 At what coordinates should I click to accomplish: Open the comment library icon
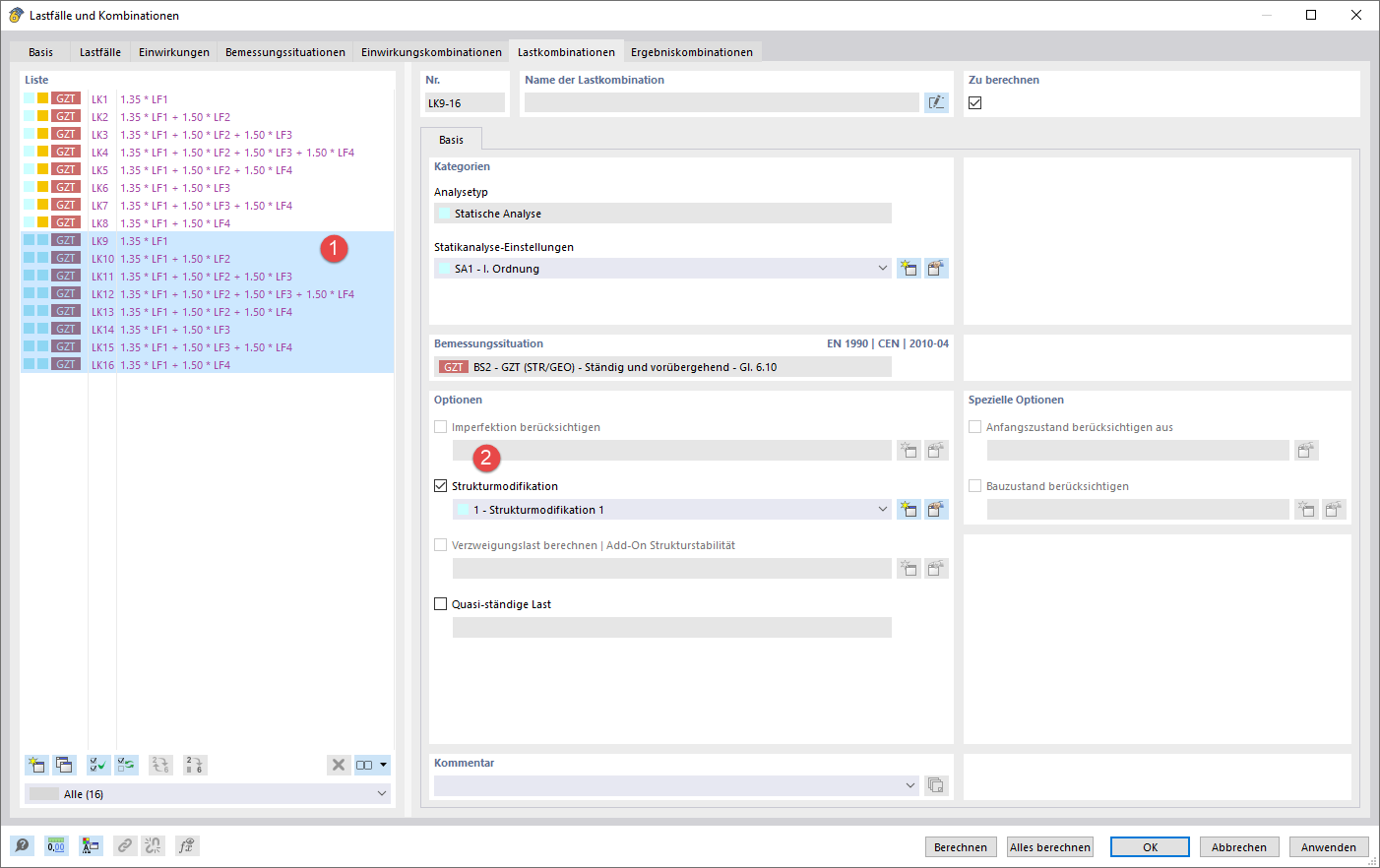[x=936, y=785]
